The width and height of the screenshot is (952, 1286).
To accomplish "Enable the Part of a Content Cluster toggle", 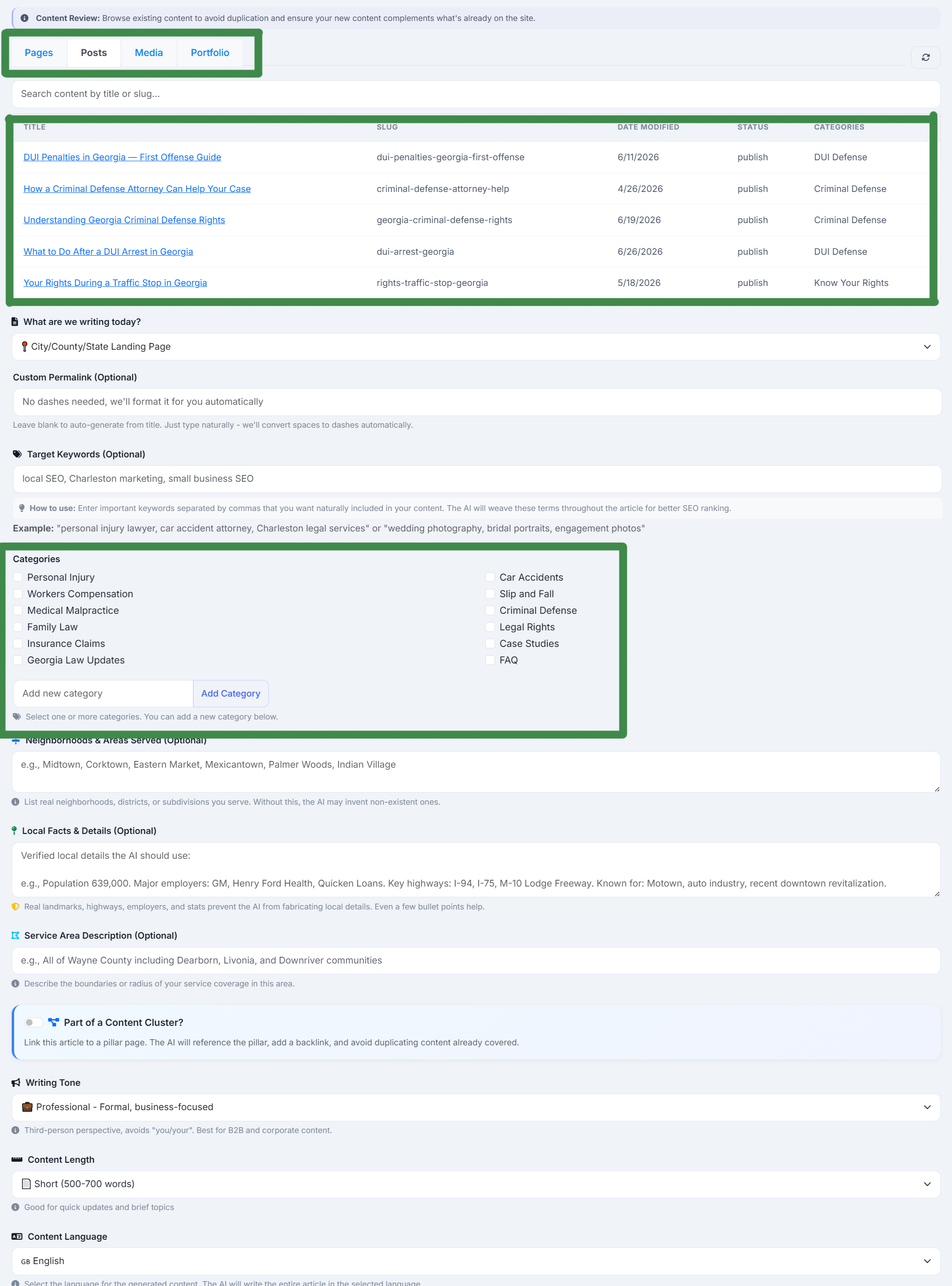I will pos(34,1022).
